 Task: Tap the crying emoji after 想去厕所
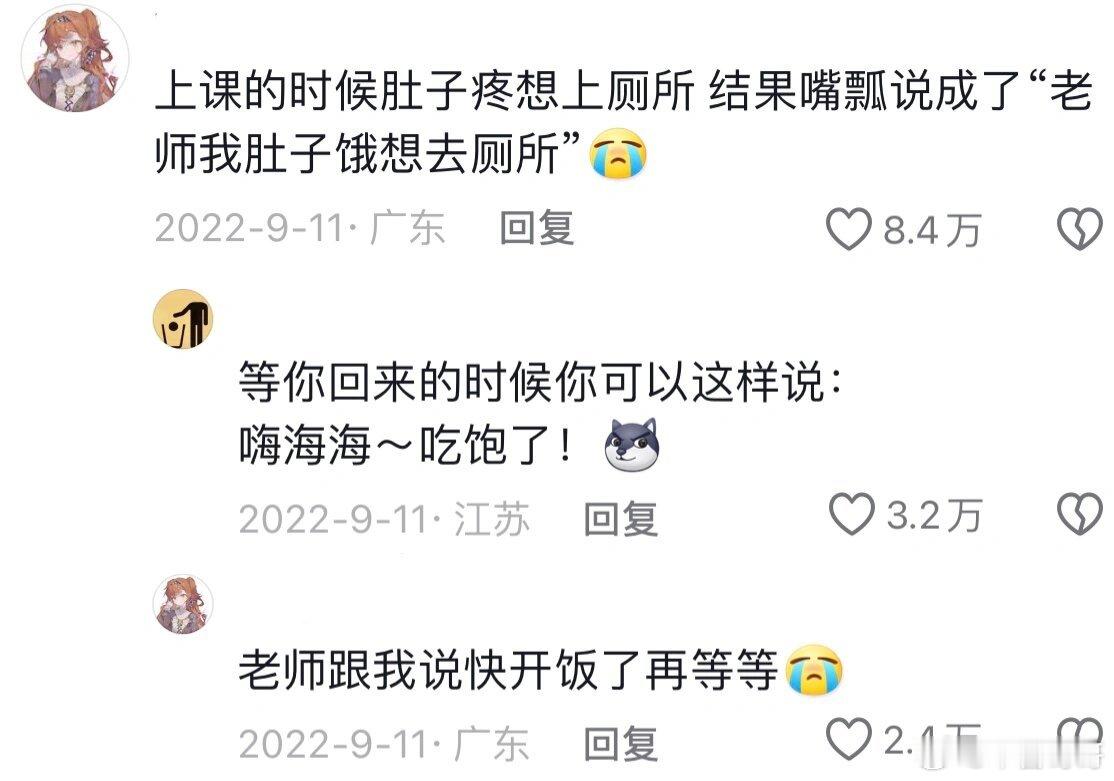click(619, 153)
